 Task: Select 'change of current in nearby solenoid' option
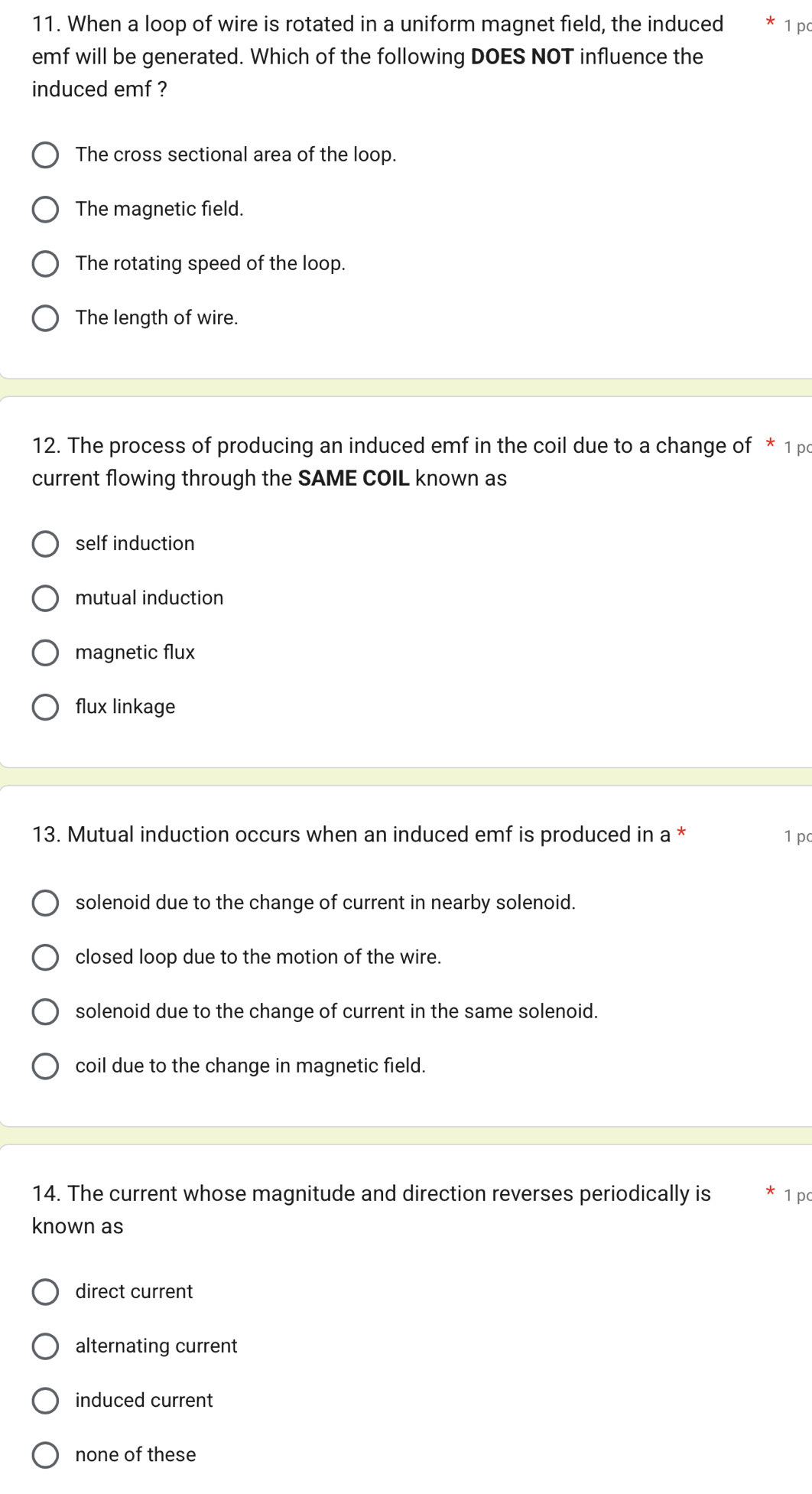click(45, 903)
